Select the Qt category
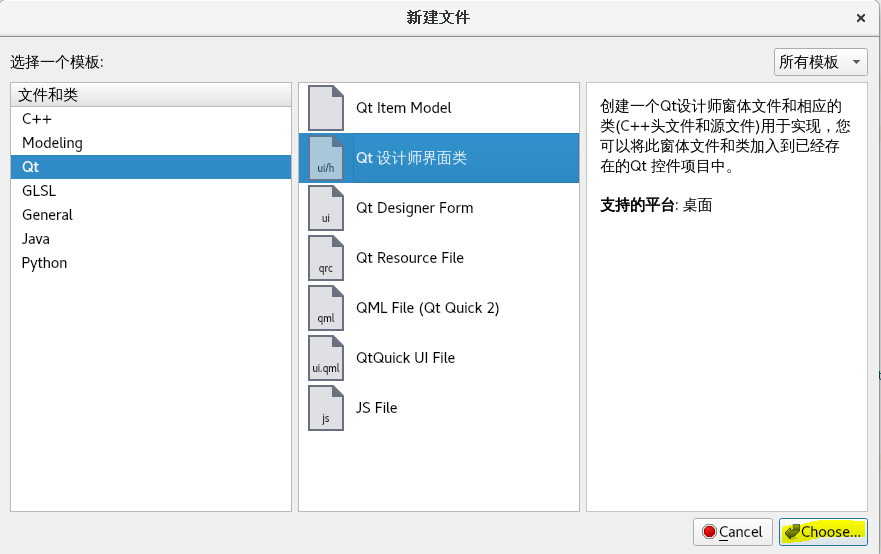This screenshot has width=881, height=554. [151, 167]
